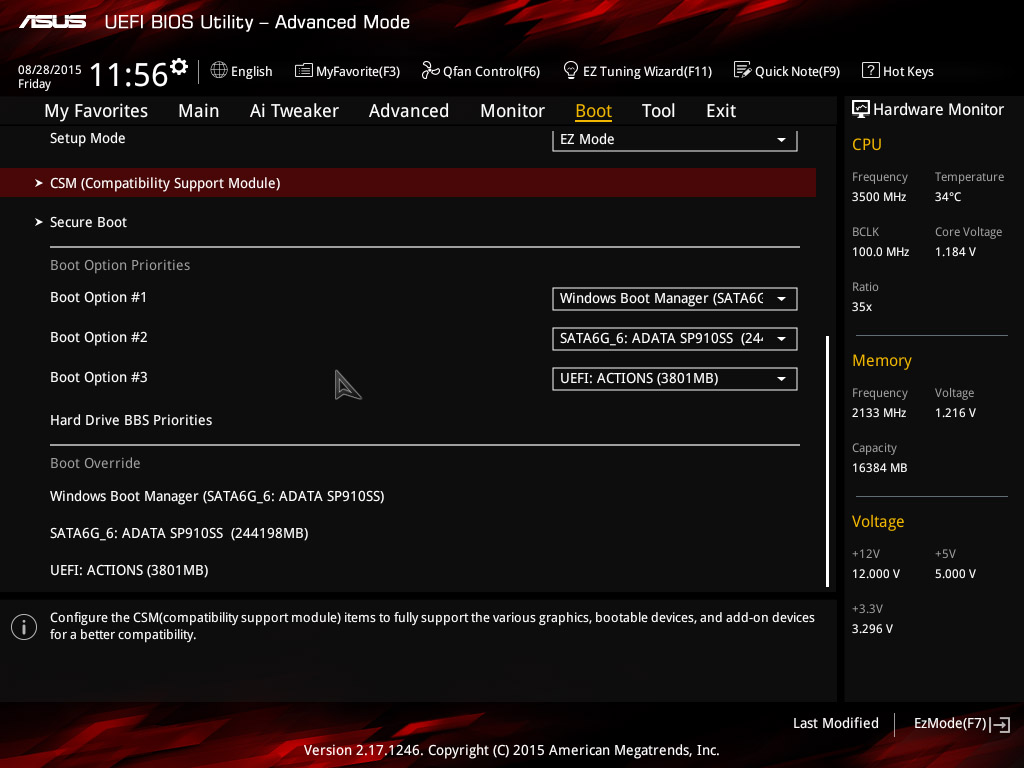Viewport: 1024px width, 768px height.
Task: Click the CPU frequency value 3500 MHz
Action: click(878, 197)
